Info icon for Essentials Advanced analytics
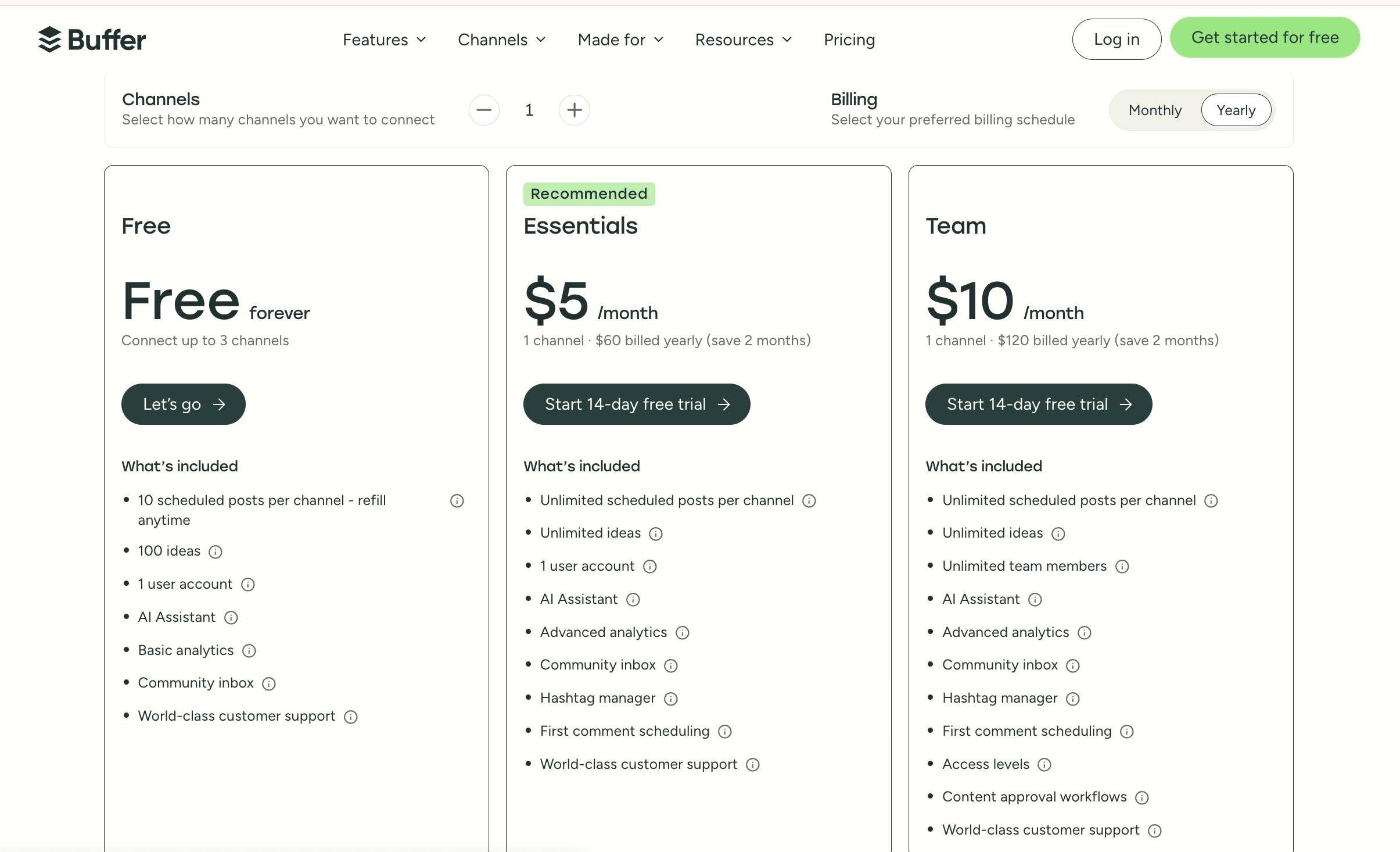This screenshot has width=1400, height=852. [x=683, y=633]
